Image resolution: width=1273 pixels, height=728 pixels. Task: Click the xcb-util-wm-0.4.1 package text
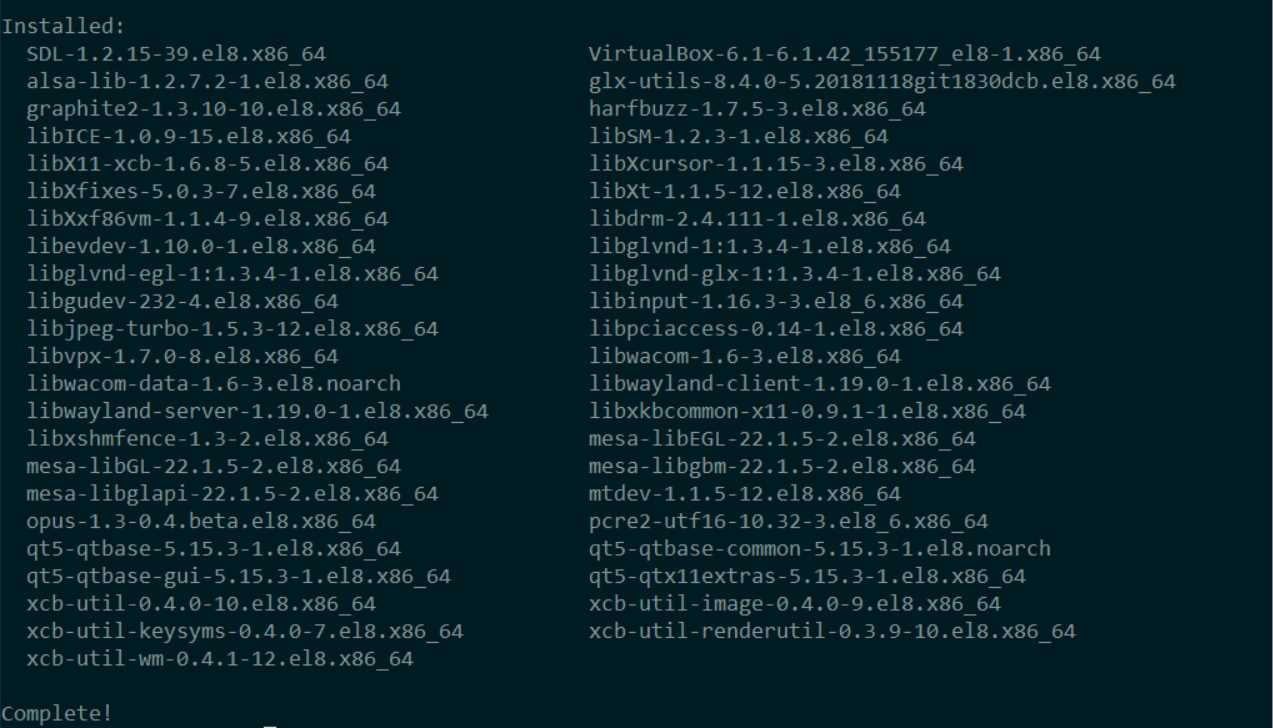[x=220, y=659]
